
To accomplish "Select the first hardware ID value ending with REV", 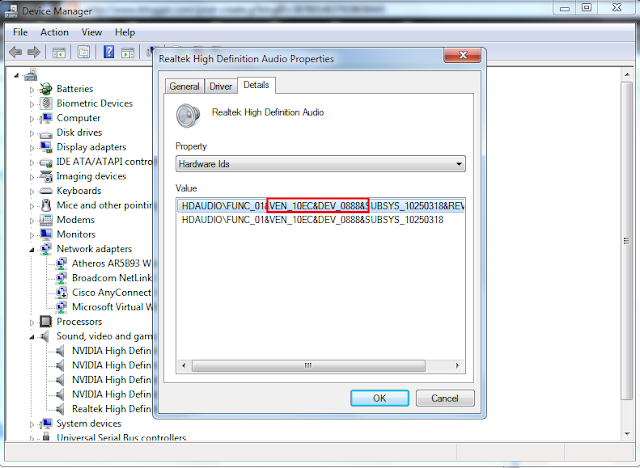I will pos(321,206).
